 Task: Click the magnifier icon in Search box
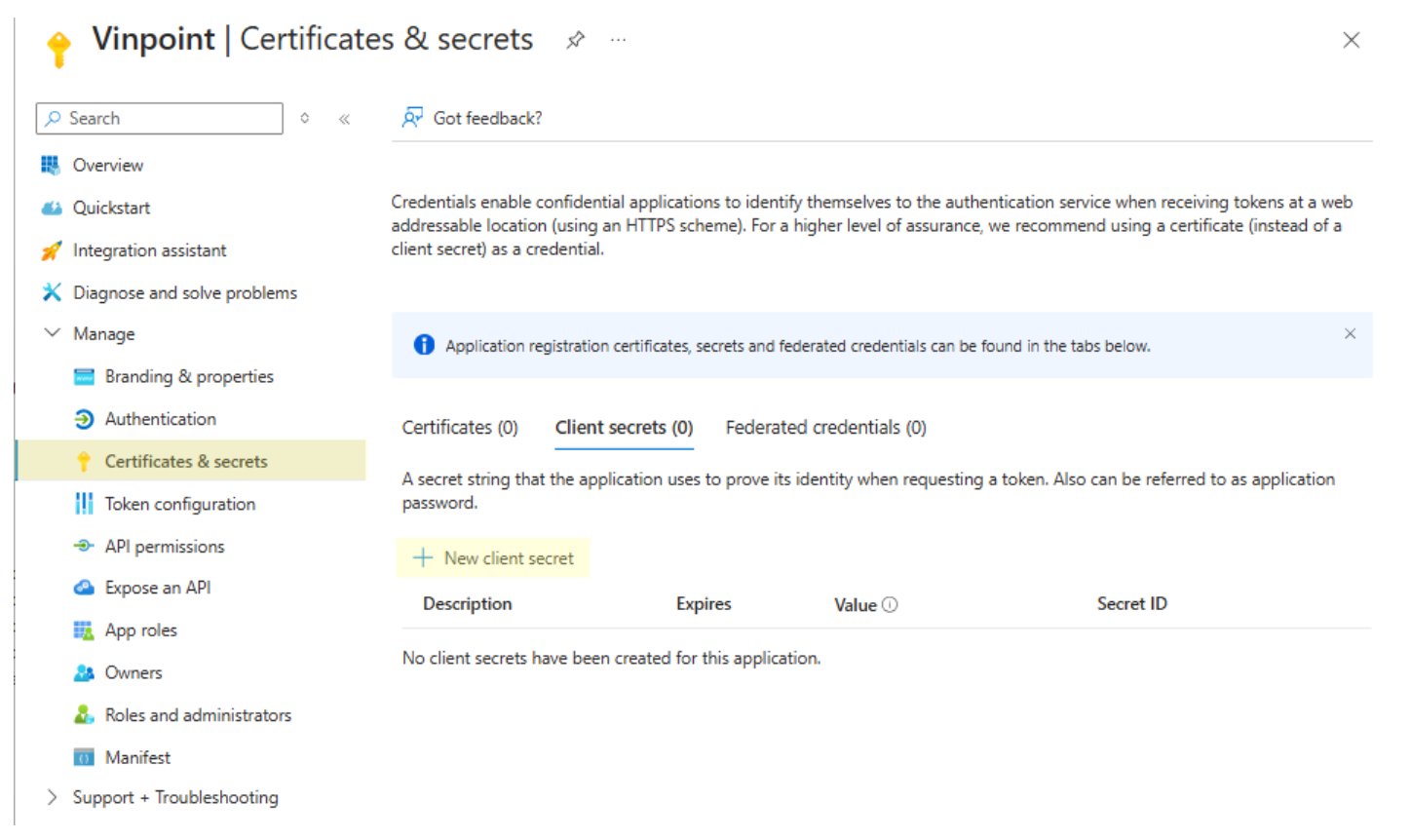[54, 118]
